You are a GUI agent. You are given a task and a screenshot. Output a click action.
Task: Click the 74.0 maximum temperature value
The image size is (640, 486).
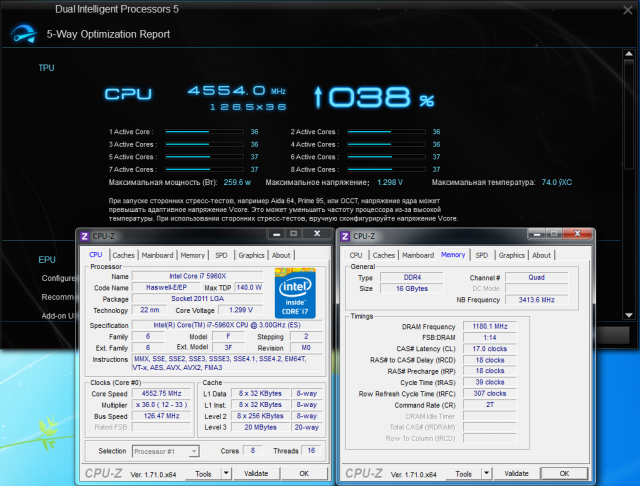click(x=557, y=182)
